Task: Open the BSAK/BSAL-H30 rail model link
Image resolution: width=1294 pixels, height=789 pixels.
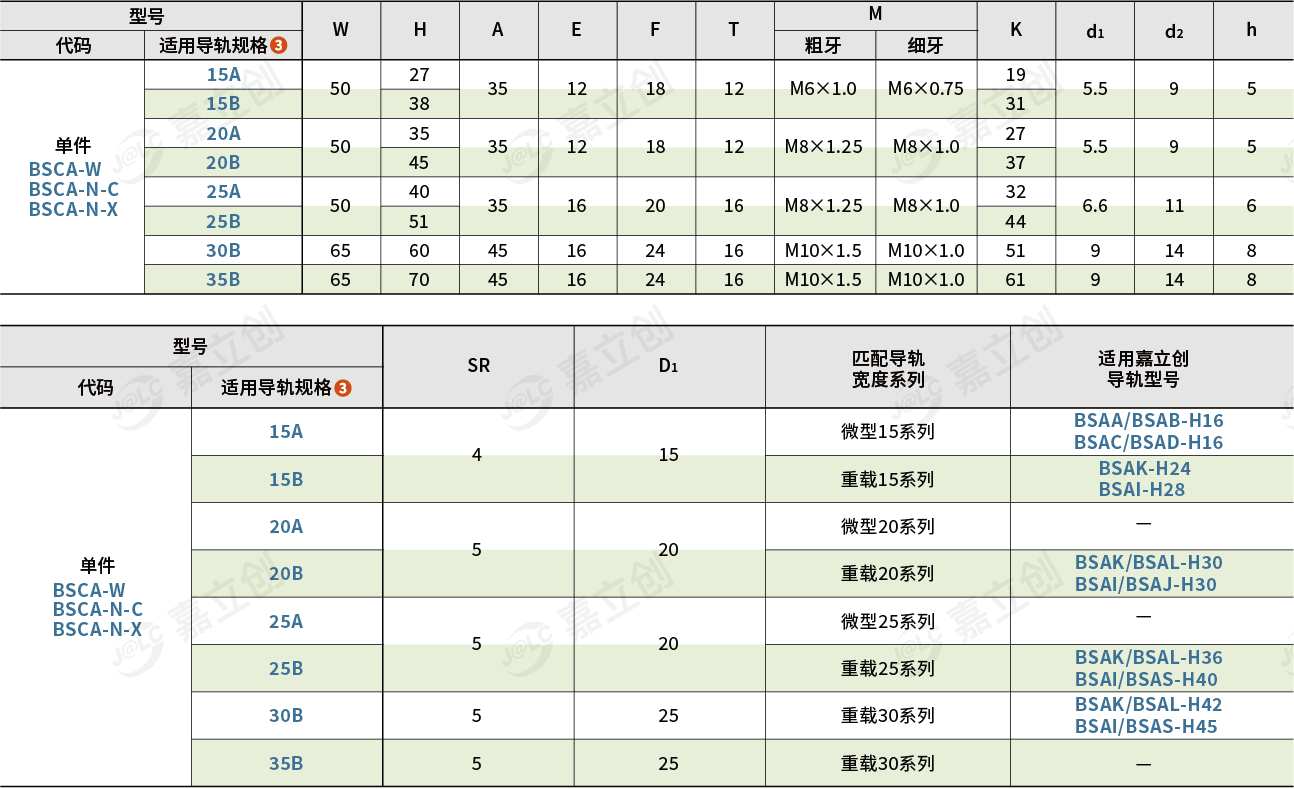Action: [1148, 563]
